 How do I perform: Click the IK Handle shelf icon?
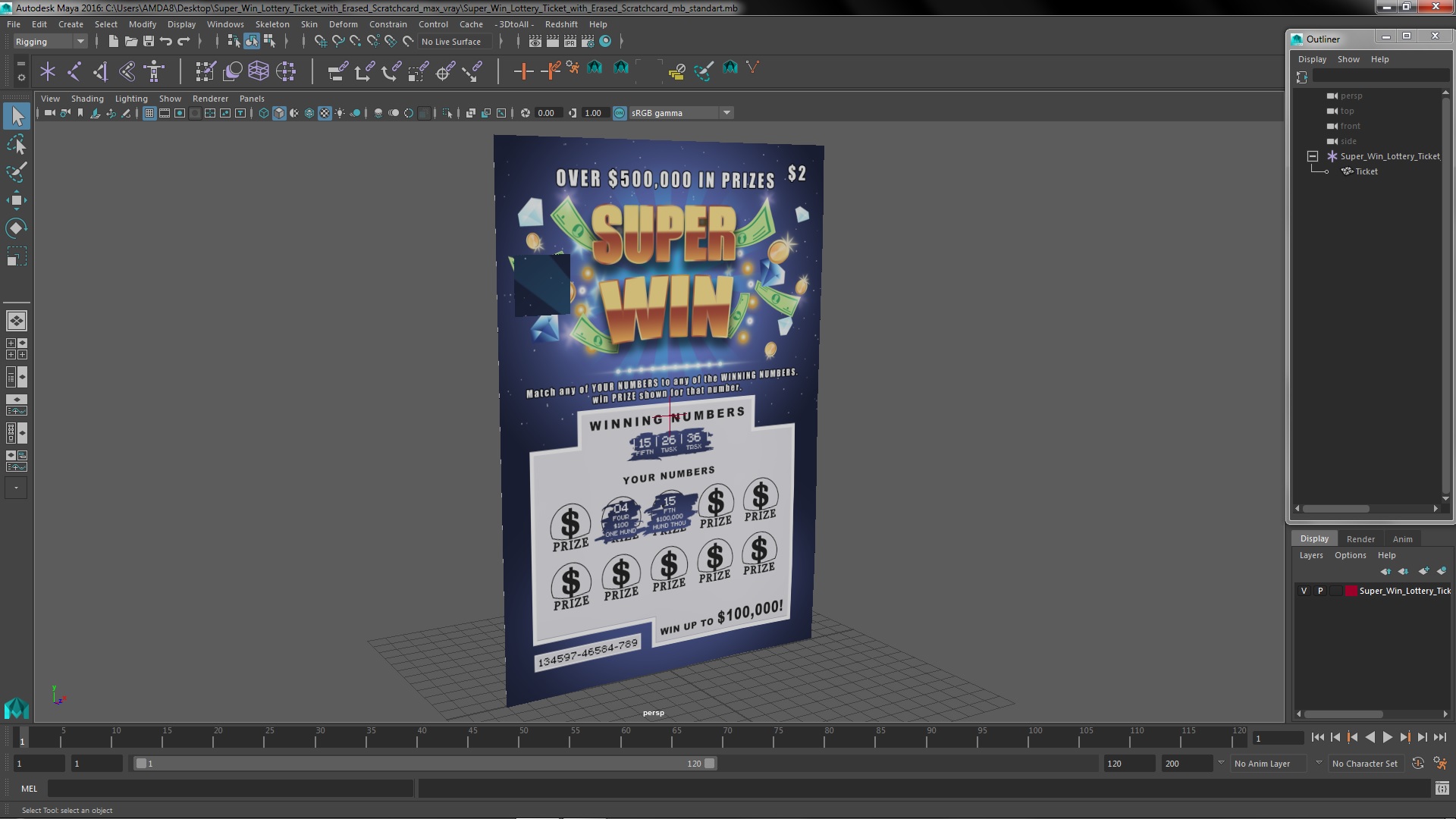point(100,71)
